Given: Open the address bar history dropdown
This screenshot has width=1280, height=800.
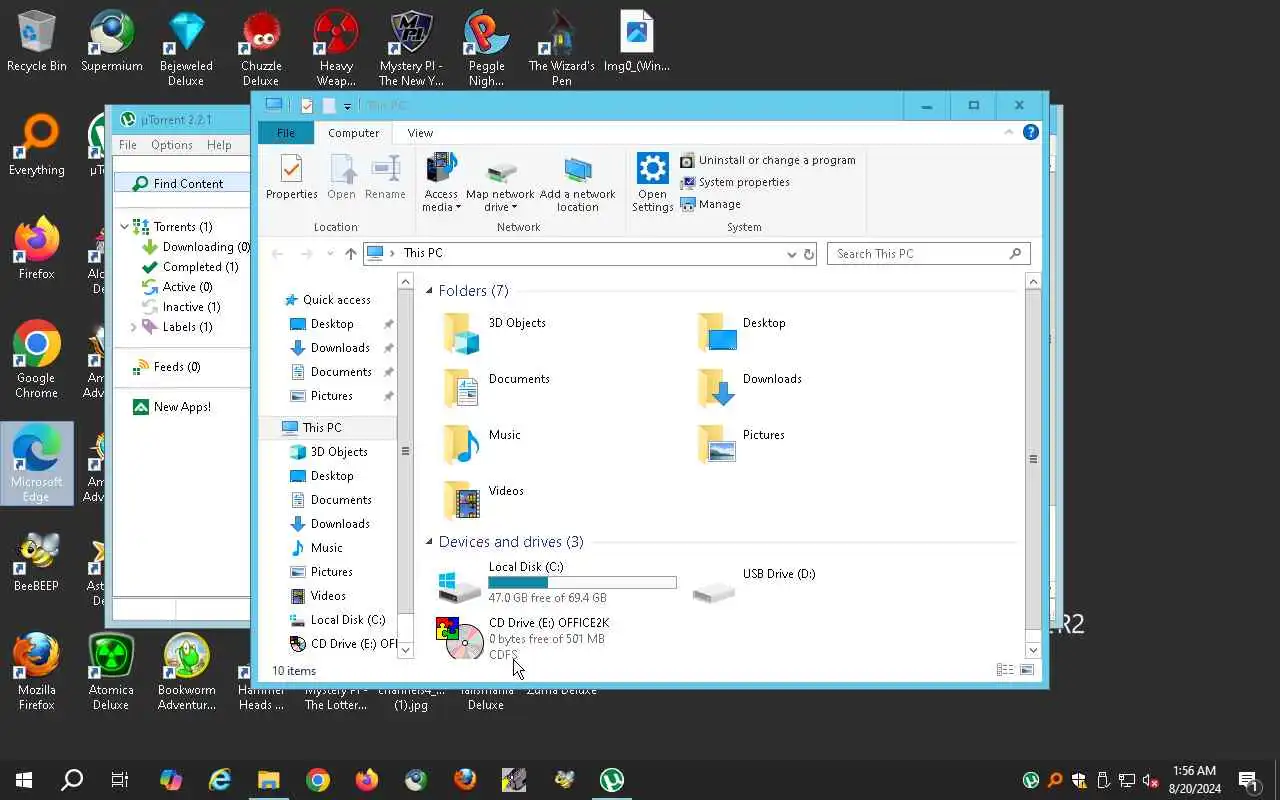Looking at the screenshot, I should tap(792, 254).
